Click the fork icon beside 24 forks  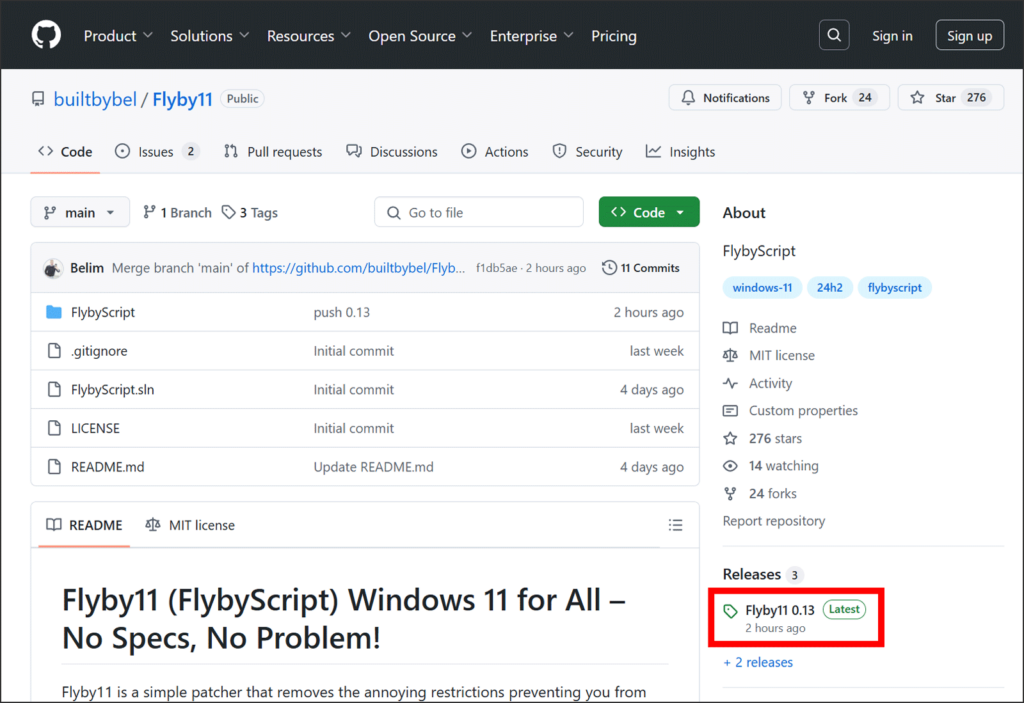(730, 493)
